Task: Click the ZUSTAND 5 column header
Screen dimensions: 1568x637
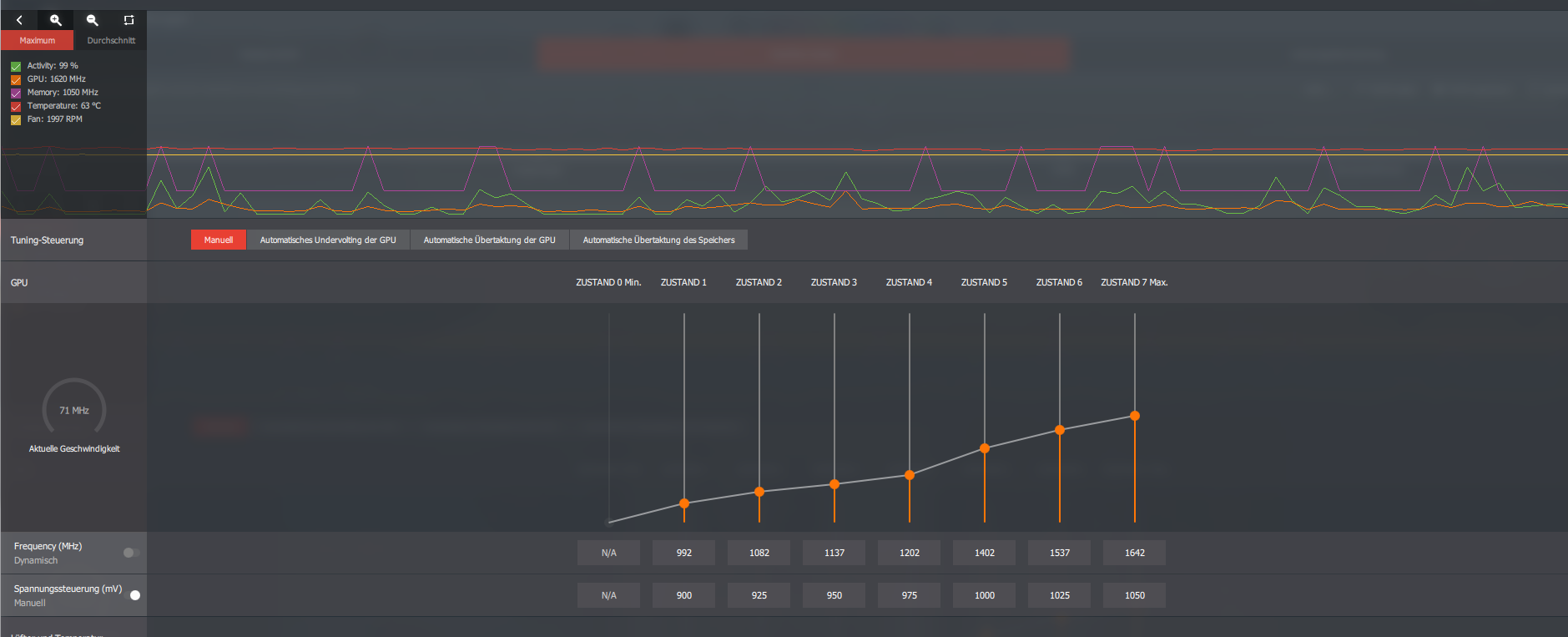Action: [x=984, y=282]
